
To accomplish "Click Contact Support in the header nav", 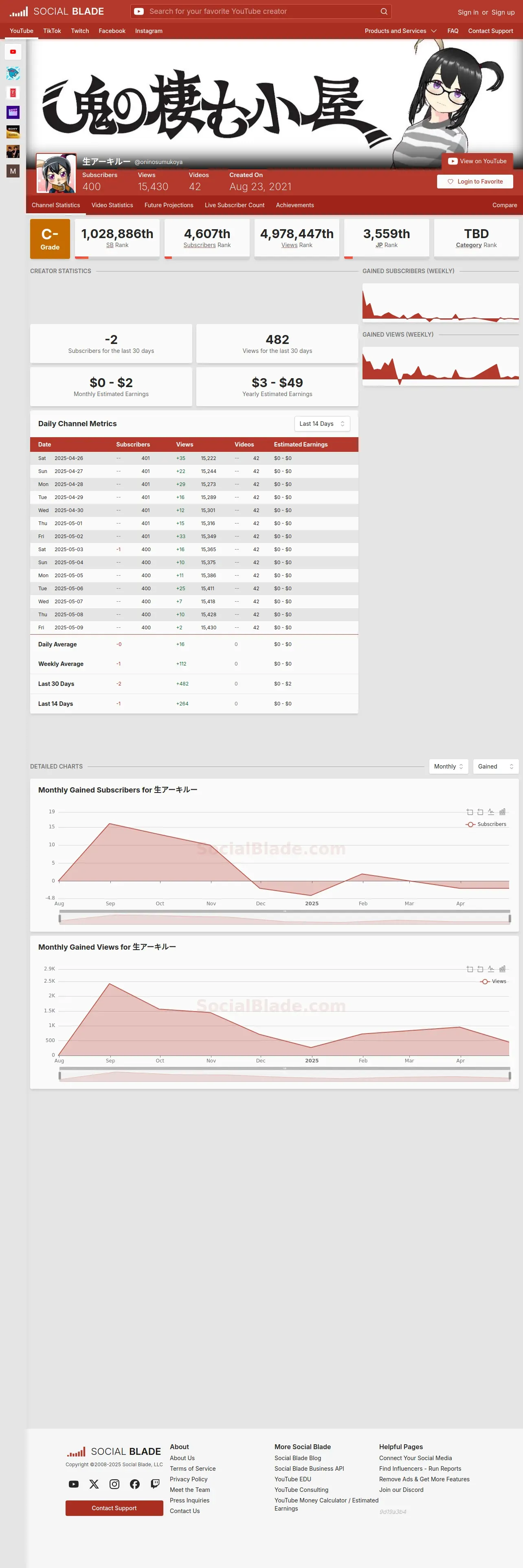I will [x=490, y=31].
